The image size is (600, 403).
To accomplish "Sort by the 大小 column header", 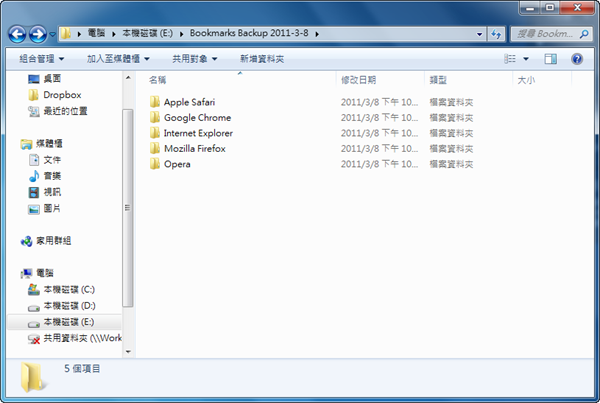I will [x=526, y=80].
